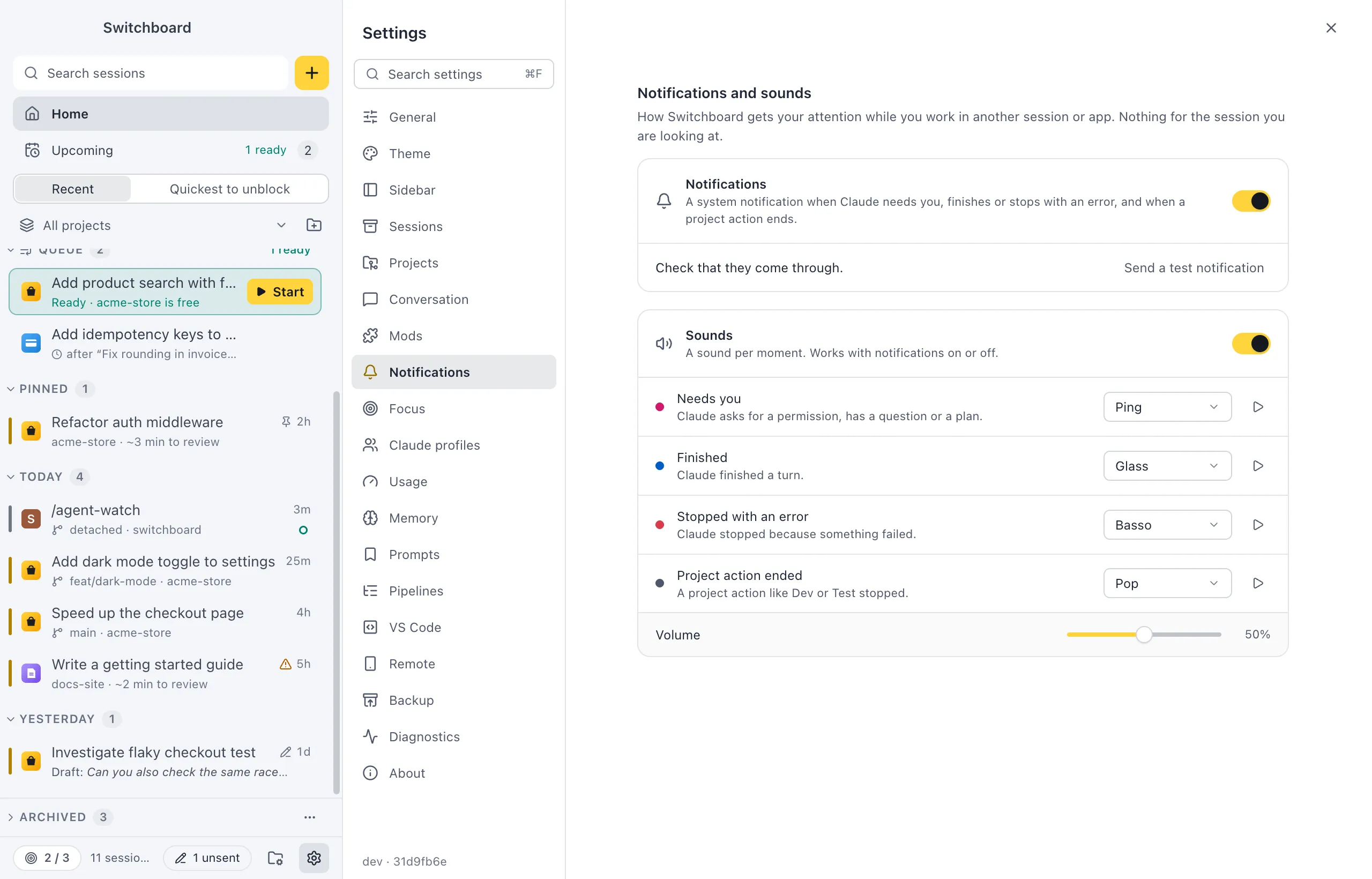The height and width of the screenshot is (879, 1372).
Task: Click the folder settings icon in footer
Action: tap(275, 858)
